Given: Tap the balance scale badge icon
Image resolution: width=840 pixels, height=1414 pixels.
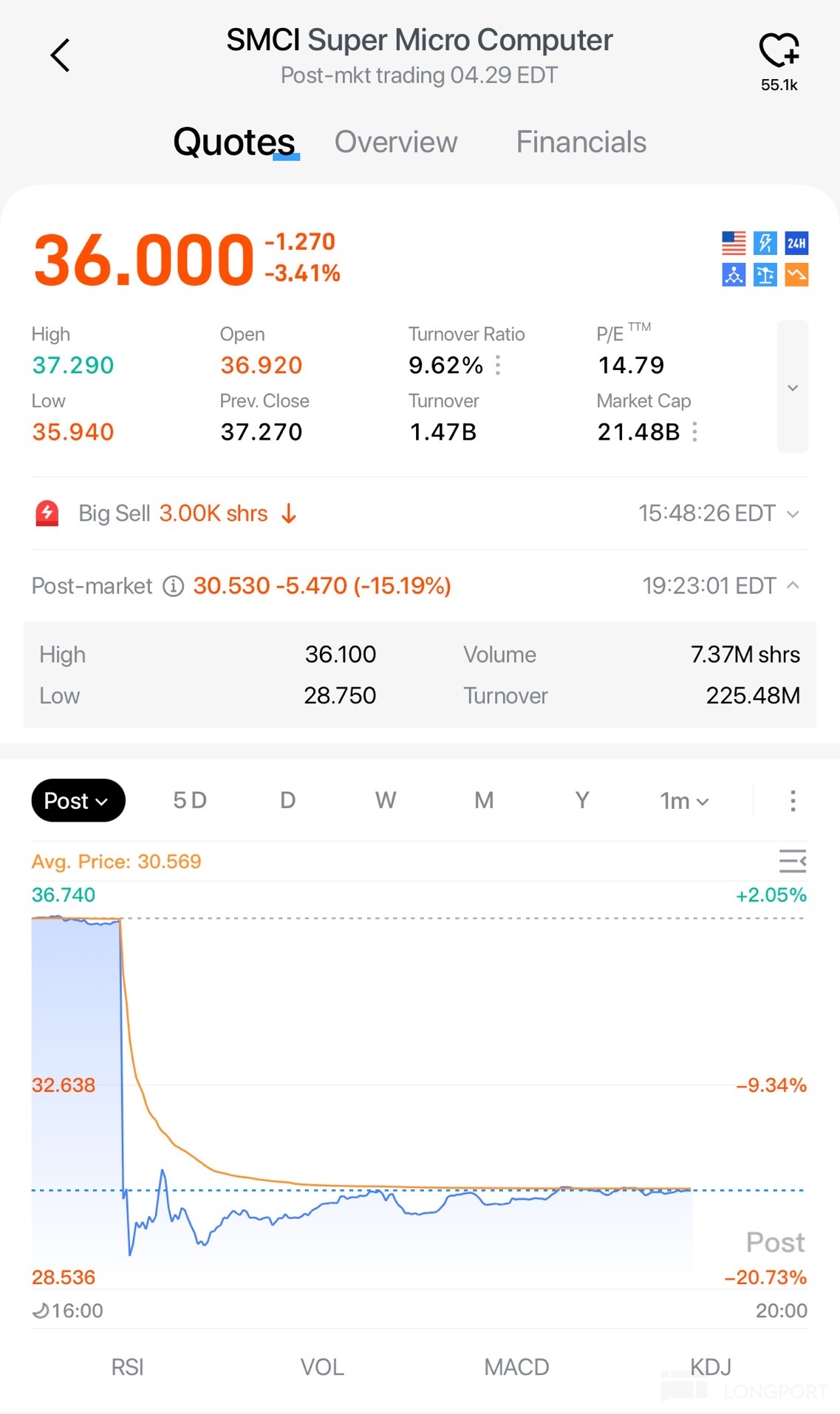Looking at the screenshot, I should [x=765, y=275].
